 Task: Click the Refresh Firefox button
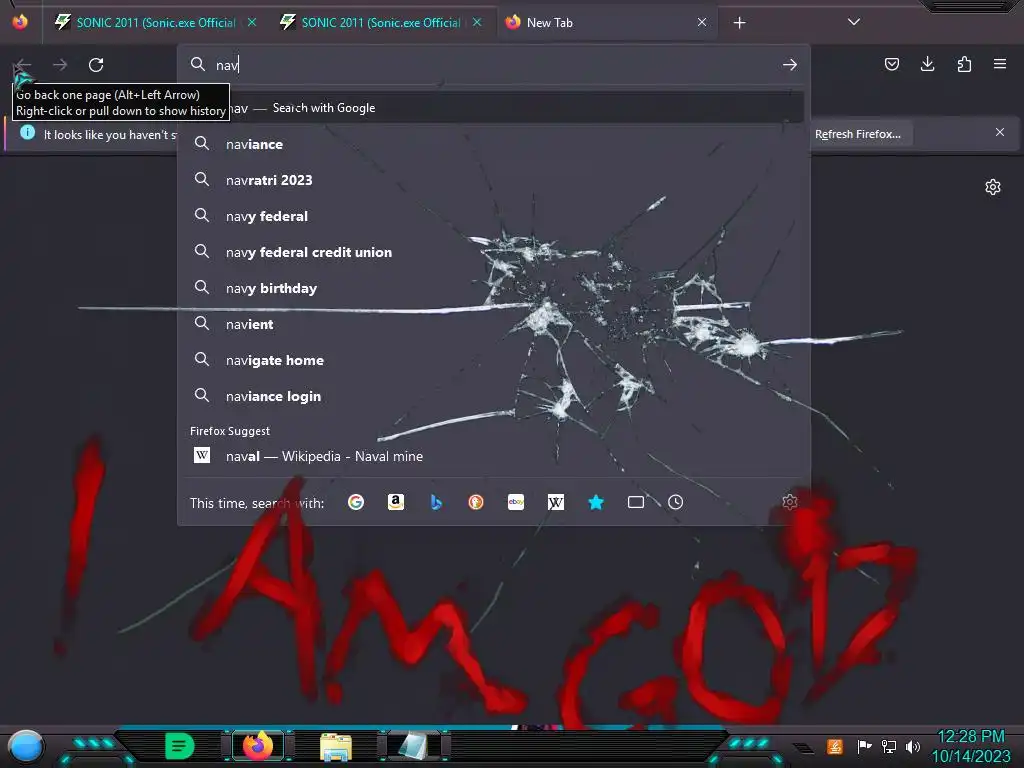(x=857, y=134)
